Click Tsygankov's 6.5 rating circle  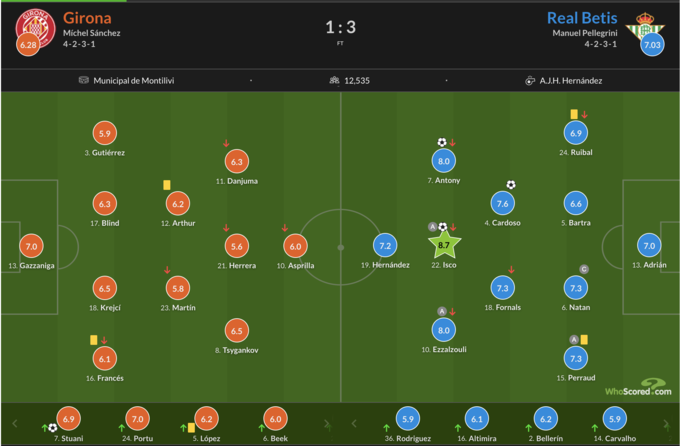tap(236, 330)
